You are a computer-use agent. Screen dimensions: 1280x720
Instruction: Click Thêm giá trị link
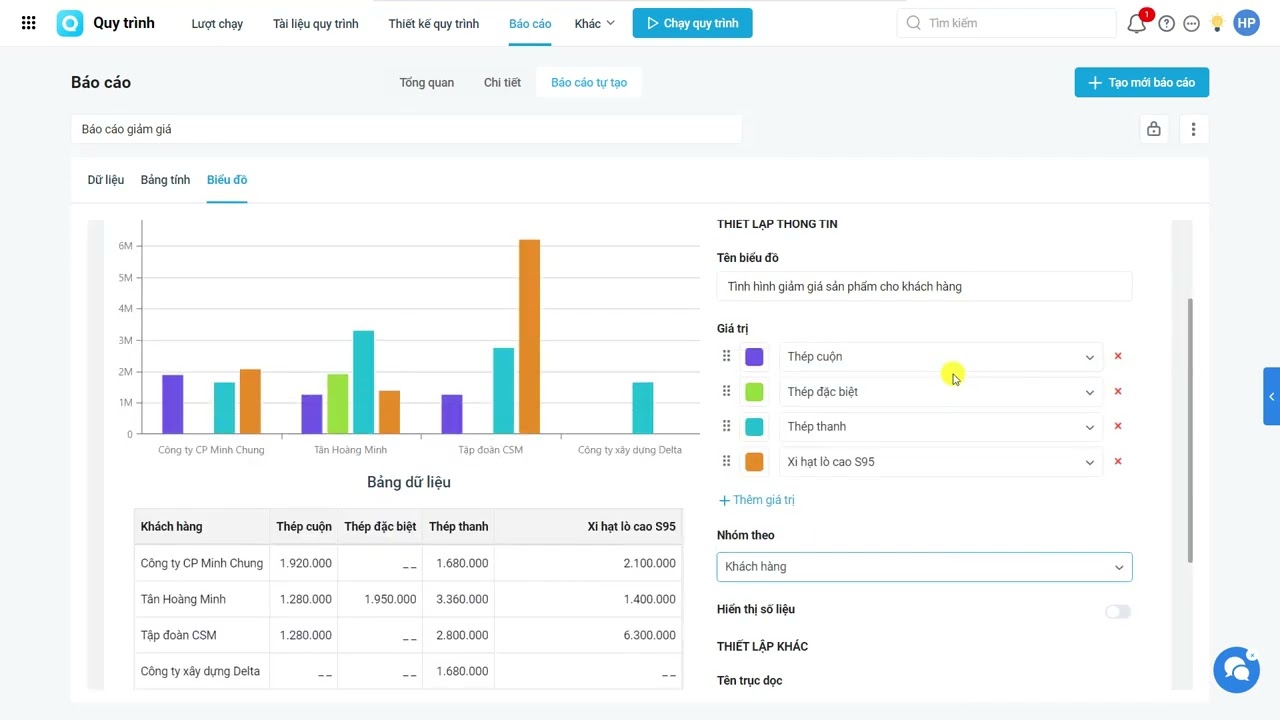(757, 500)
